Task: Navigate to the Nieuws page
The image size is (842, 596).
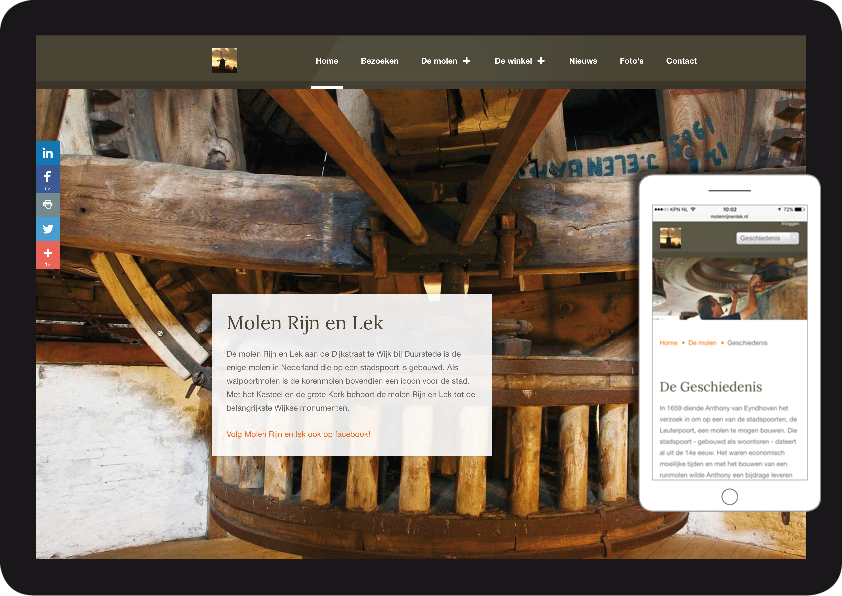Action: 583,61
